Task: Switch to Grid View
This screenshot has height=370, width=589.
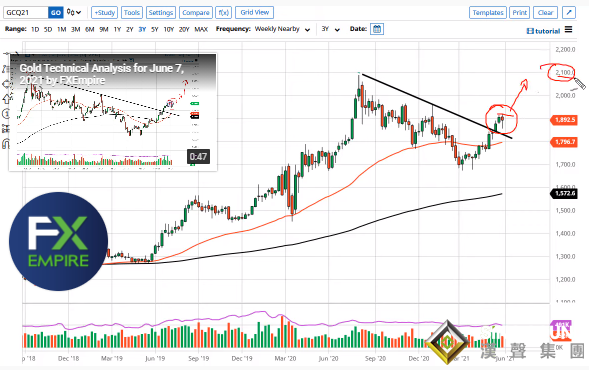Action: click(x=254, y=12)
